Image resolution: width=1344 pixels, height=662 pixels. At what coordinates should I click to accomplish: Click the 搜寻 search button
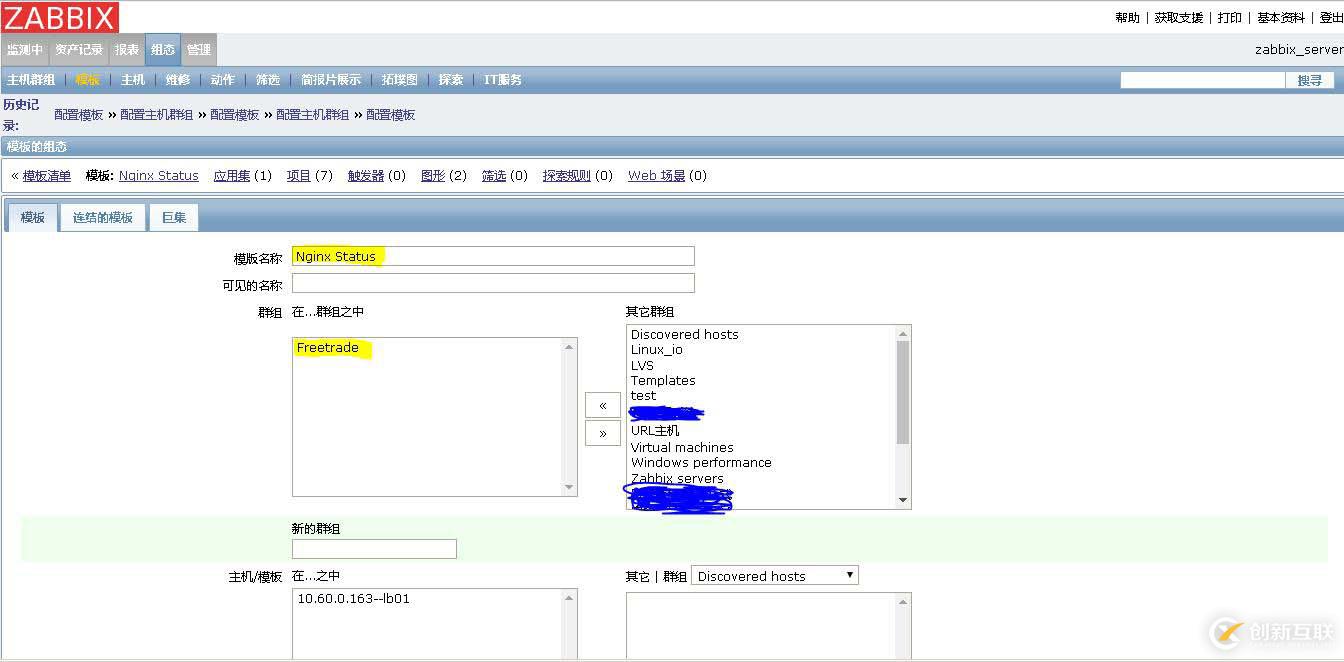pos(1310,80)
